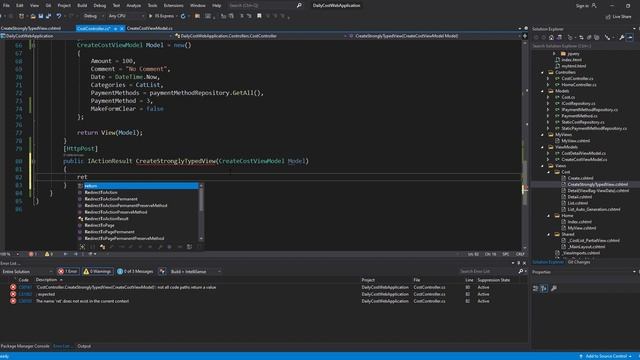This screenshot has width=640, height=360.
Task: Collapse the ViewModels folder
Action: (542, 147)
